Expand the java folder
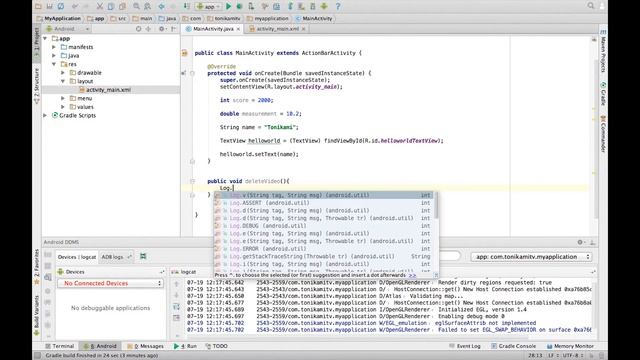This screenshot has width=640, height=360. [54, 56]
